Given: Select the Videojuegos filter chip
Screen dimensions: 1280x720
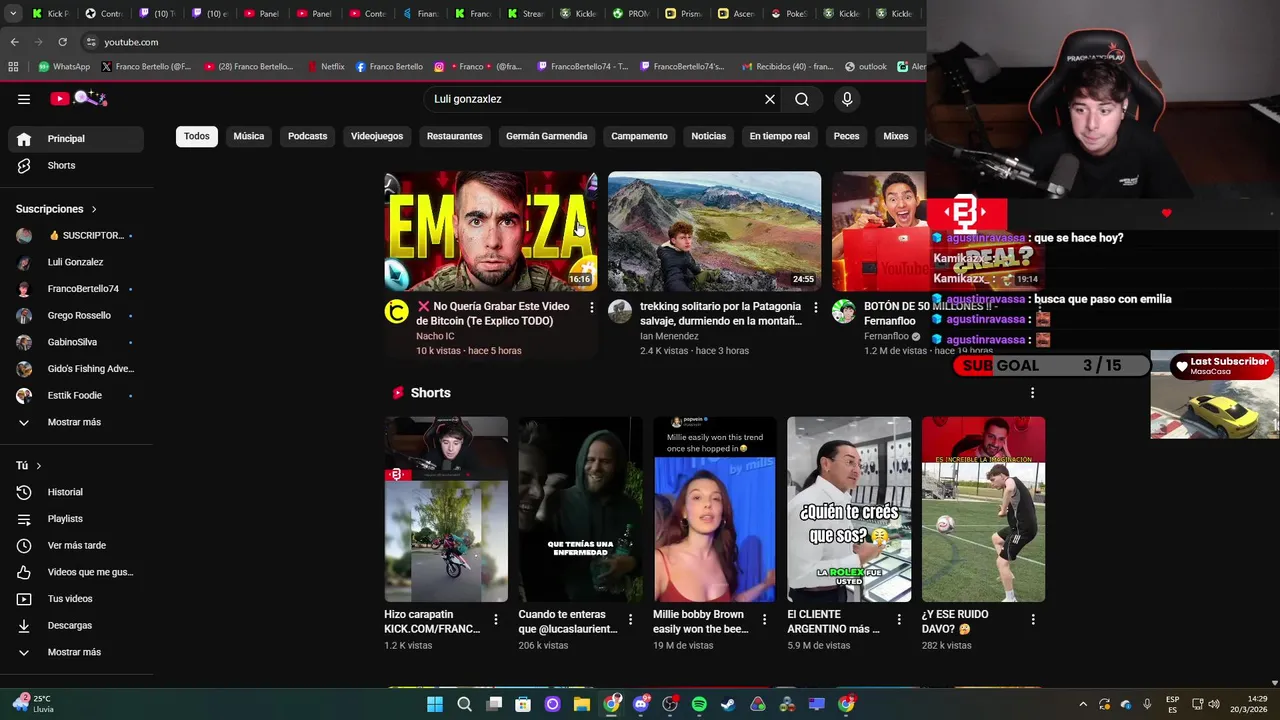Looking at the screenshot, I should (377, 136).
